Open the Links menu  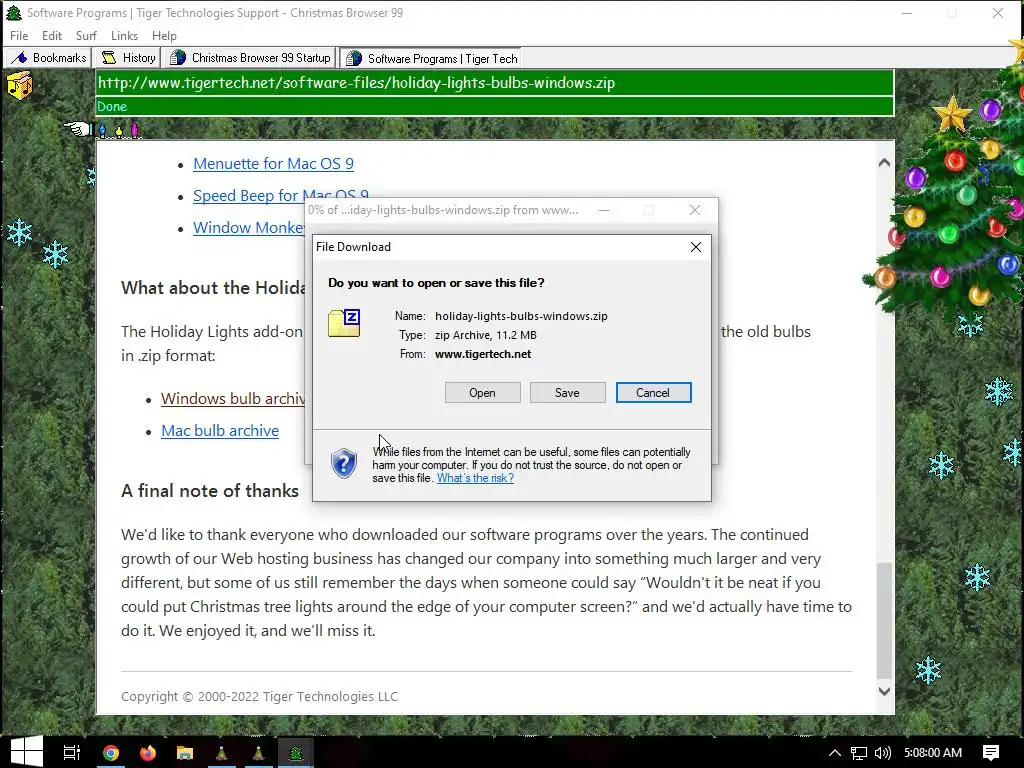[x=124, y=35]
